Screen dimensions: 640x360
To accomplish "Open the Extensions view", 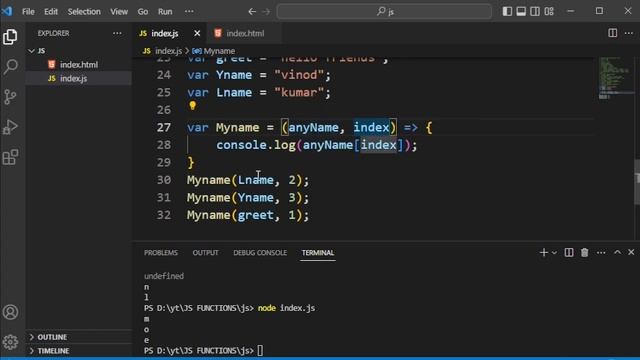I will click(10, 157).
